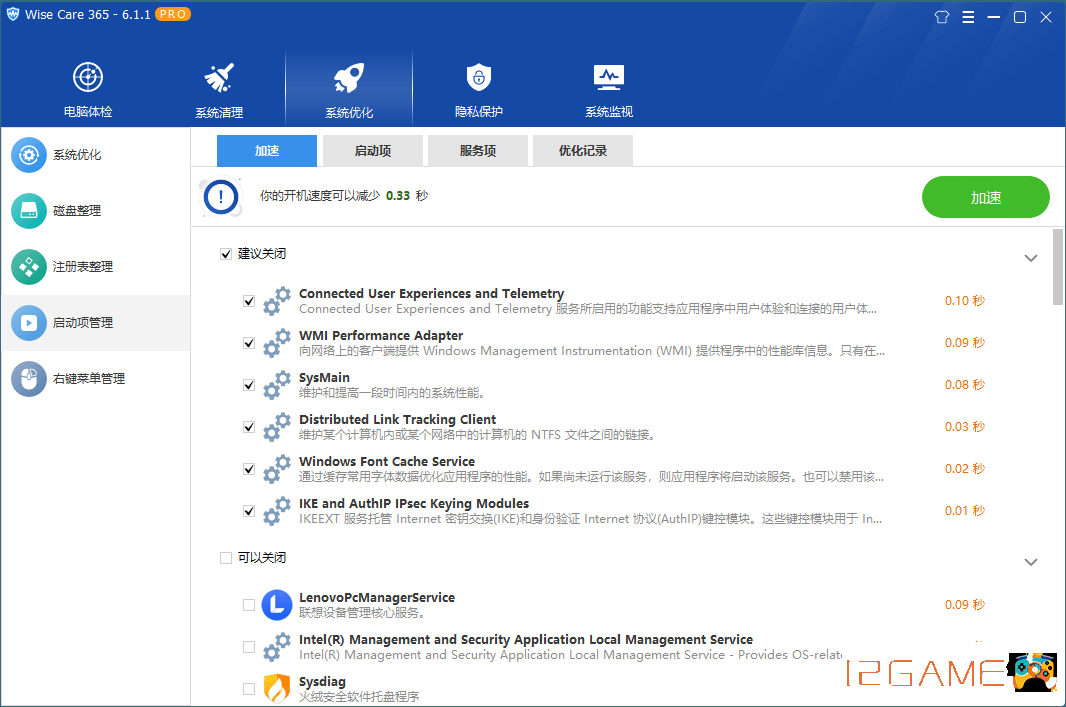Image resolution: width=1066 pixels, height=707 pixels.
Task: Click the 0.10 秒 time for Telemetry
Action: (x=965, y=300)
